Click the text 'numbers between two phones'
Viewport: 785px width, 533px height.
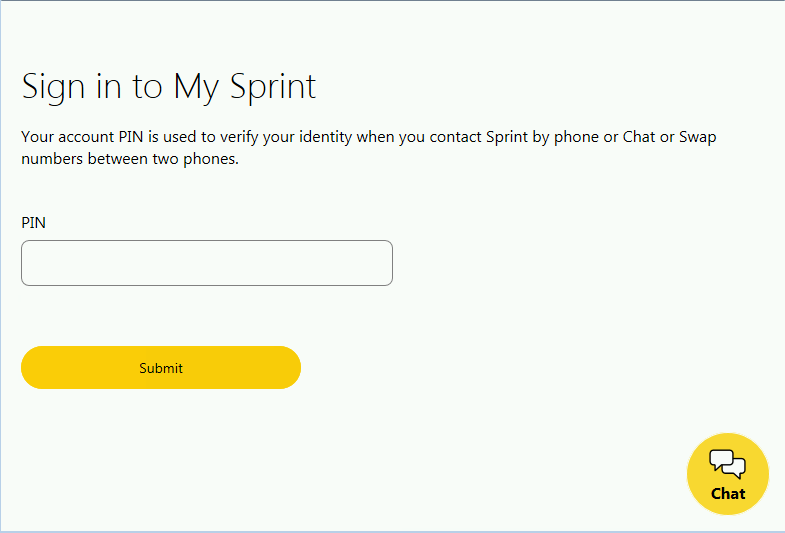[x=130, y=159]
